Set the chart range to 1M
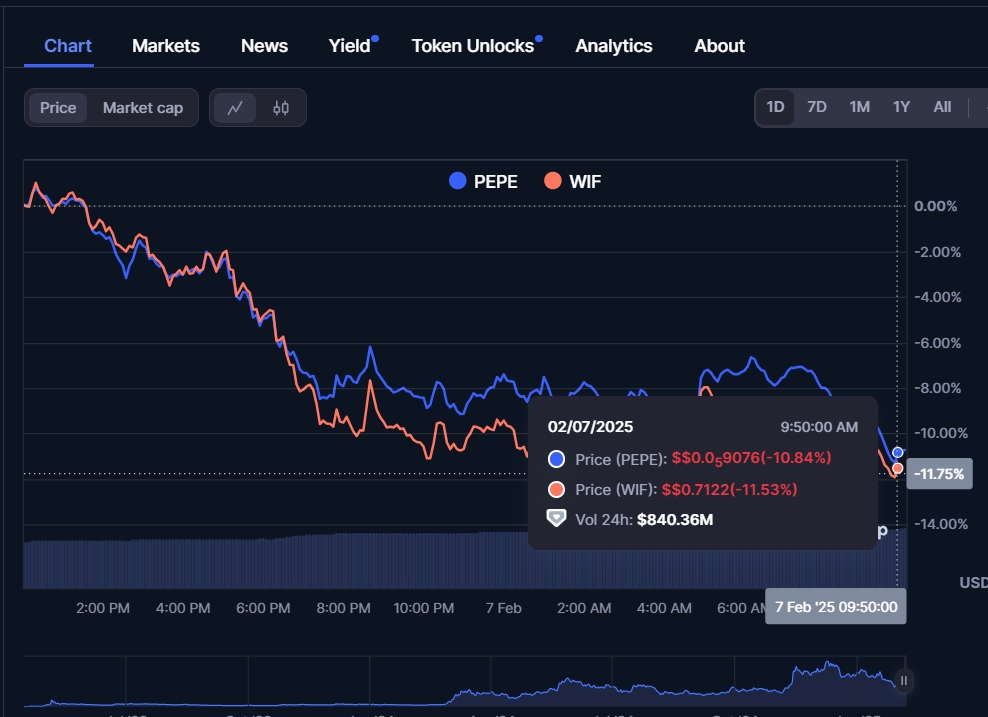This screenshot has height=717, width=988. 859,107
